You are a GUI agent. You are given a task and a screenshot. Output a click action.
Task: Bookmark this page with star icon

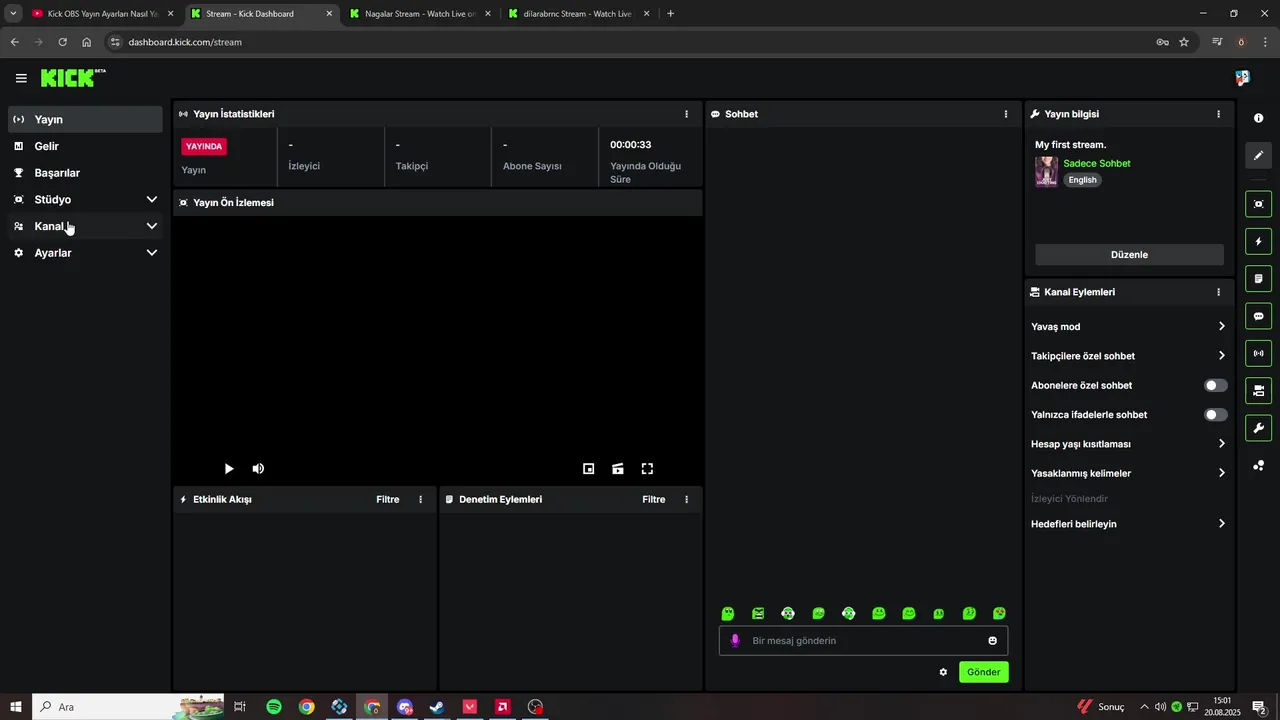click(1184, 42)
